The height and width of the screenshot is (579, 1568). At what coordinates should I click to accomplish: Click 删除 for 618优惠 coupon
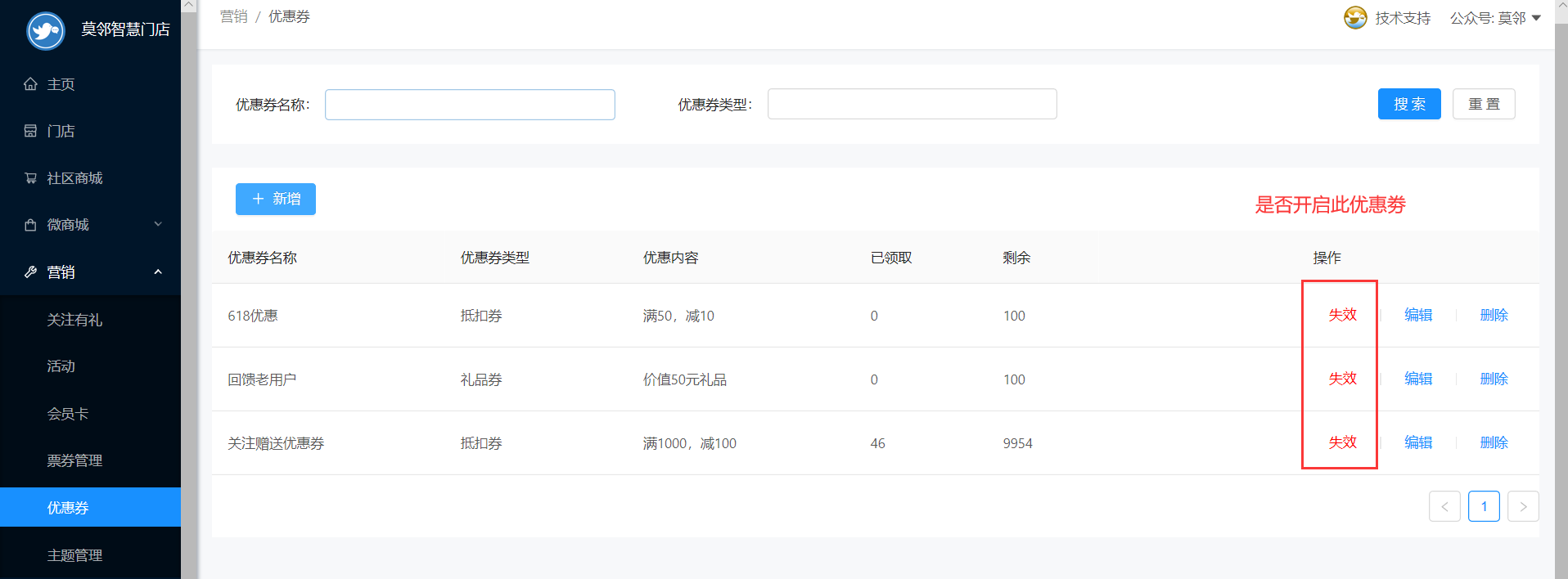[x=1494, y=315]
